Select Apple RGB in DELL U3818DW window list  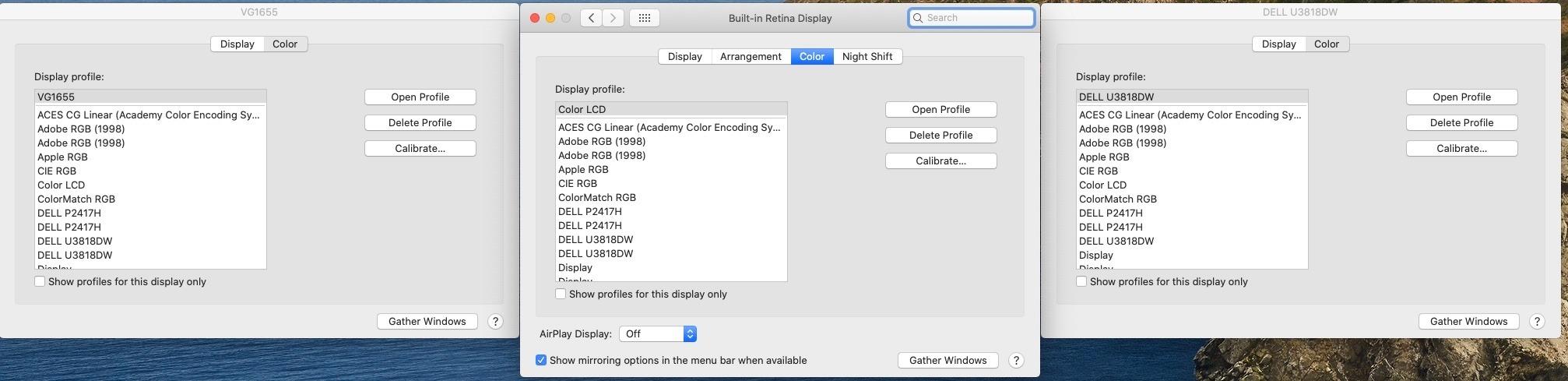point(1192,157)
